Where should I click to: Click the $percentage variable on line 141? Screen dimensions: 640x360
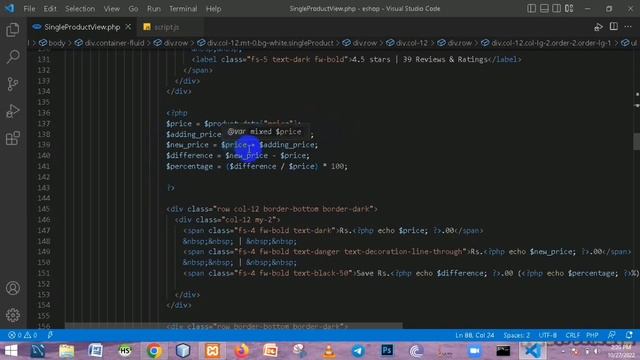pos(189,167)
